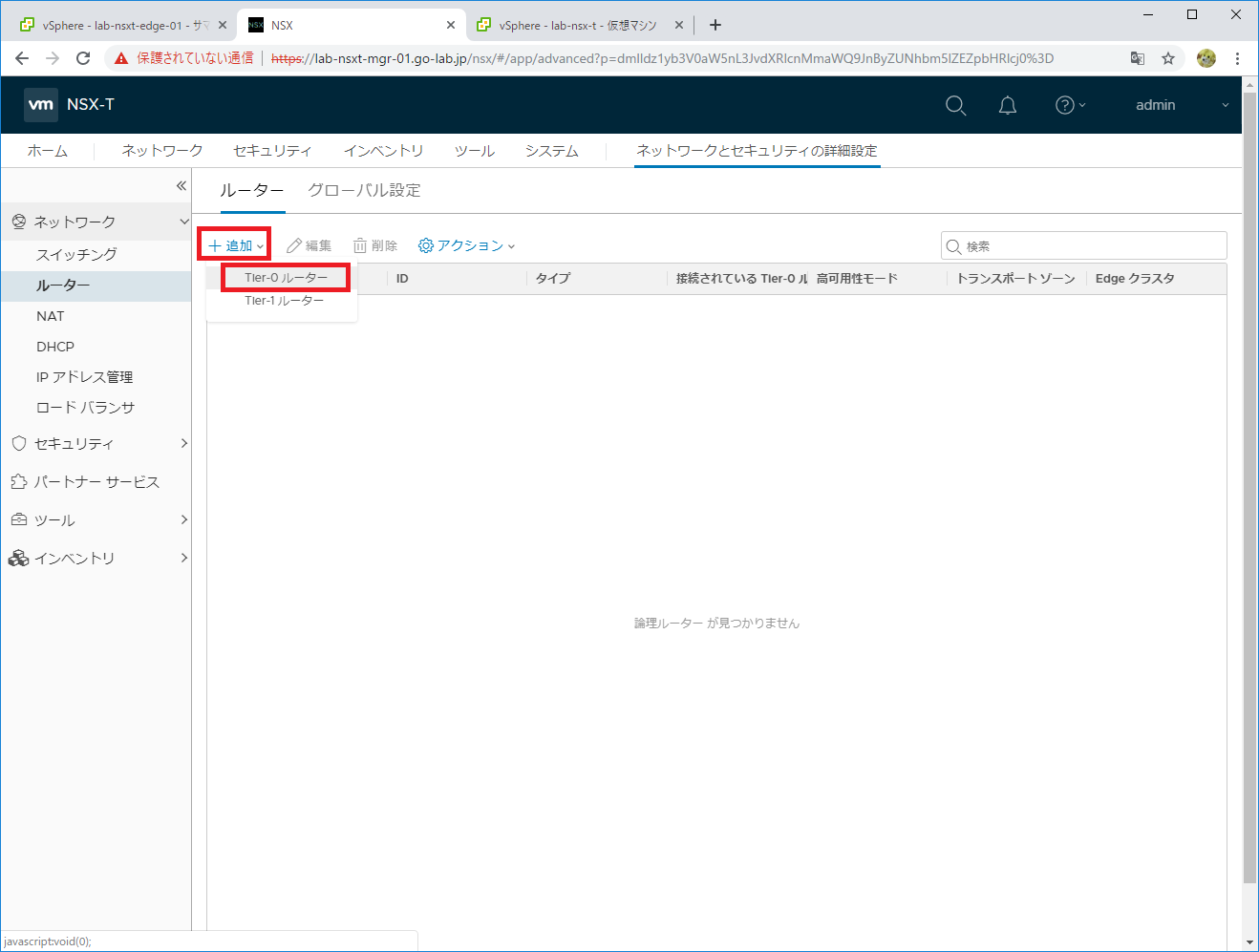This screenshot has height=952, width=1259.
Task: Click the ツール toolbox icon in sidebar
Action: coord(19,519)
